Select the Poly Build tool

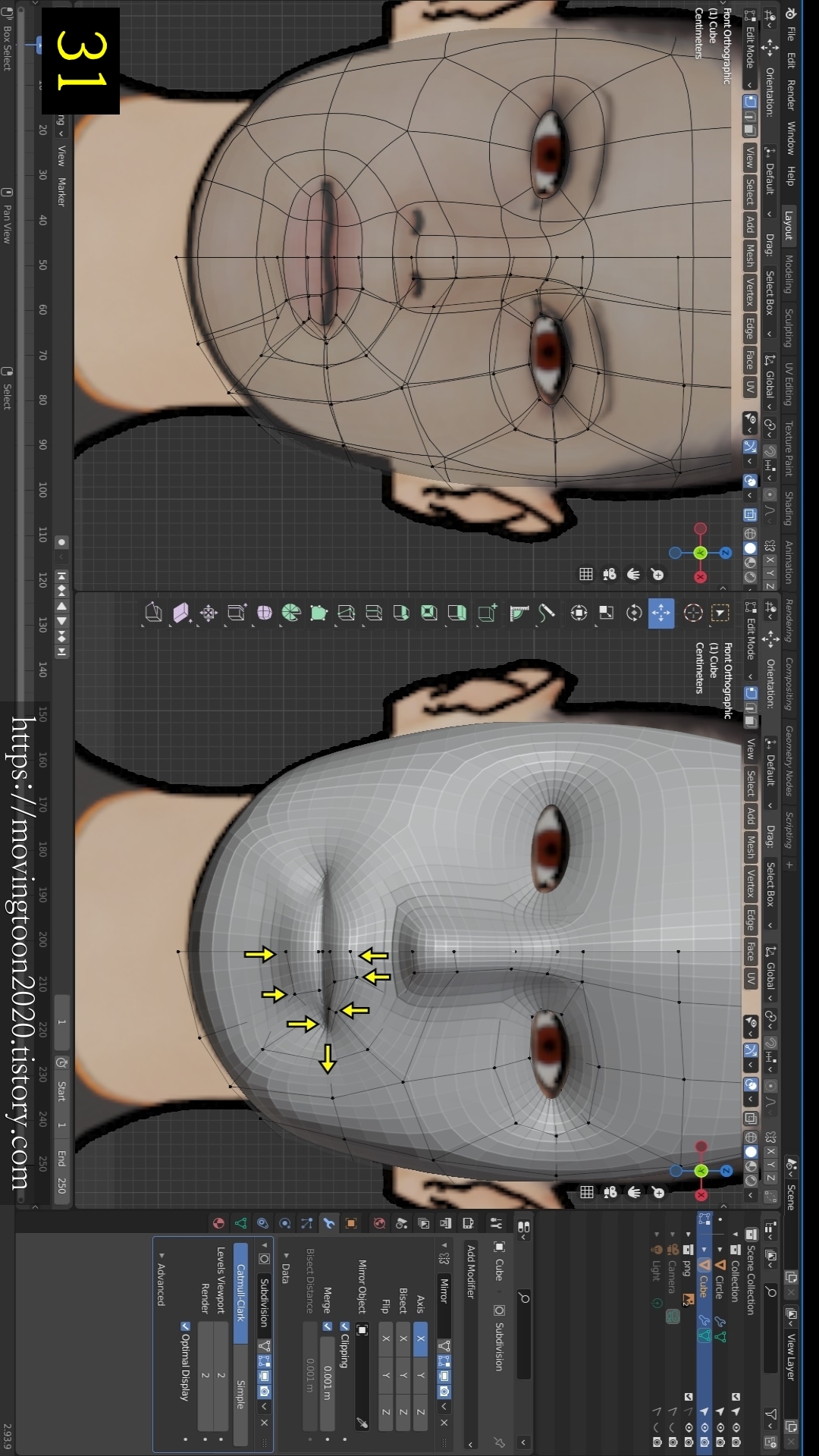[x=318, y=613]
